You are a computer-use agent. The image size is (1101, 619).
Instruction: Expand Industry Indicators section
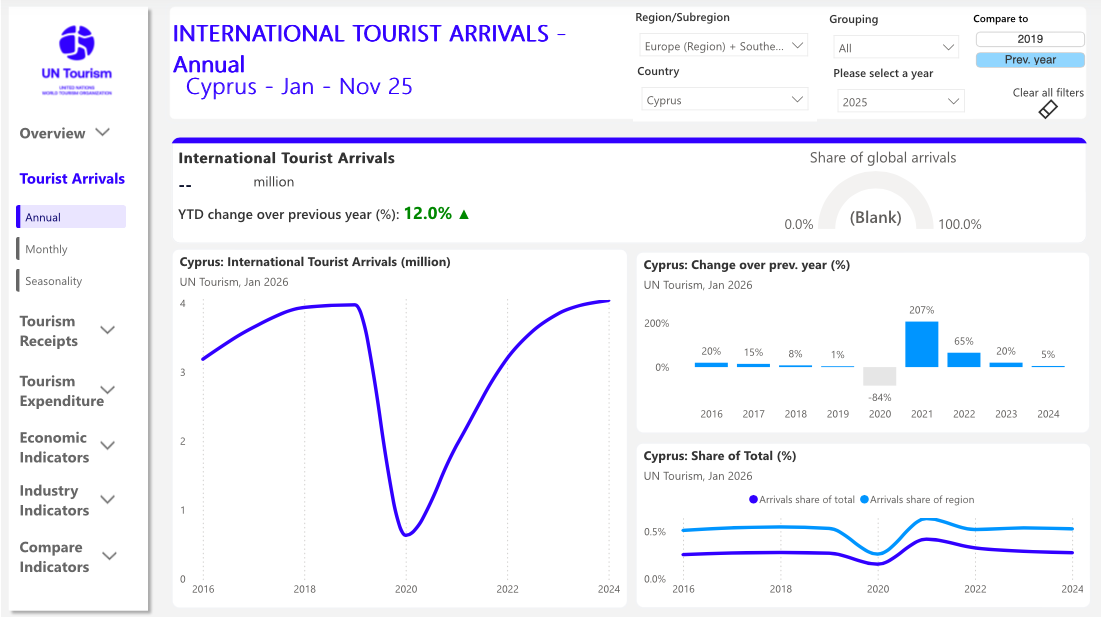click(x=108, y=500)
